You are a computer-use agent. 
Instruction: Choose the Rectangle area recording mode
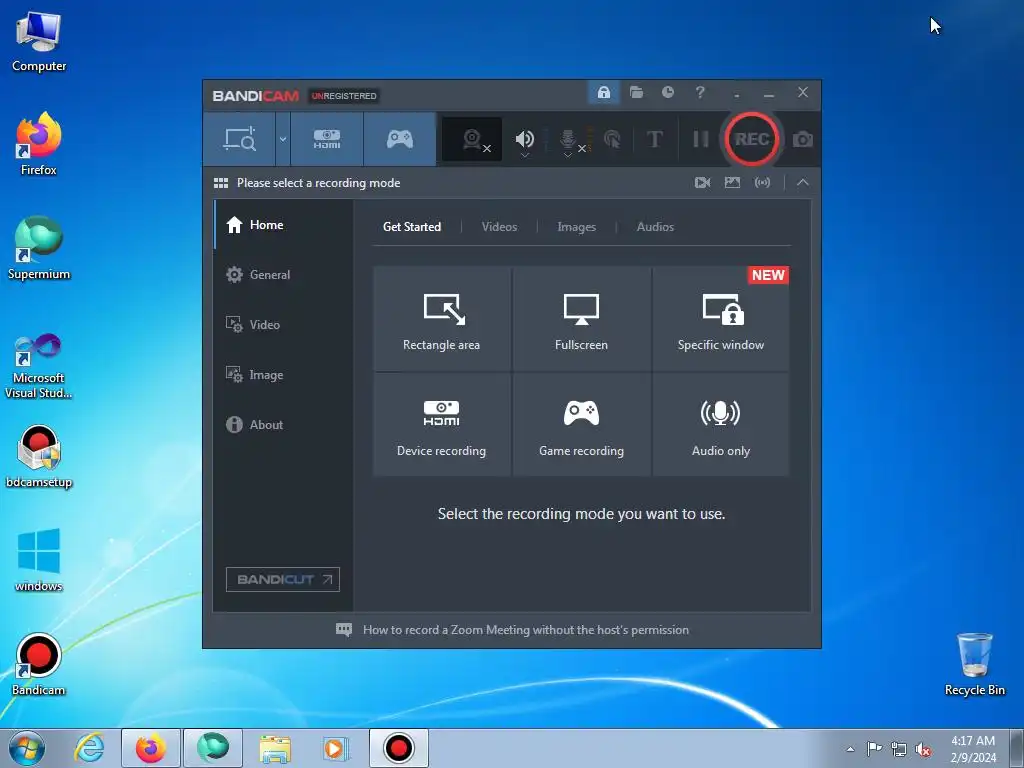pyautogui.click(x=442, y=319)
